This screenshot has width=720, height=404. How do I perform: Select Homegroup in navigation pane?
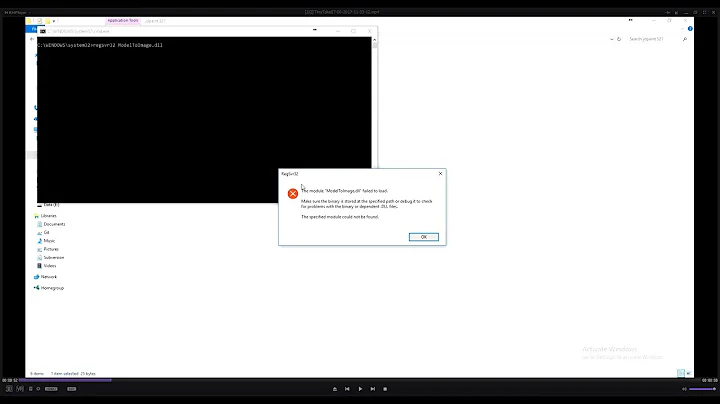[x=52, y=289]
